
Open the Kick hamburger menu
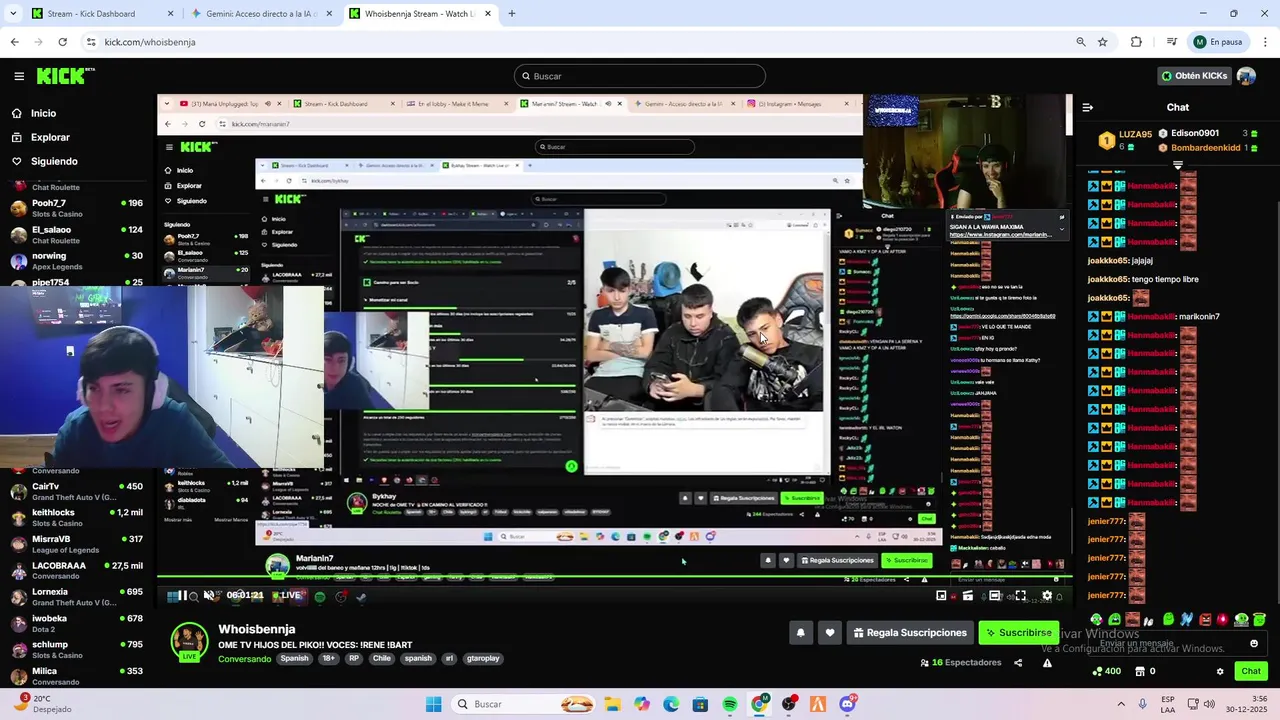pos(19,76)
